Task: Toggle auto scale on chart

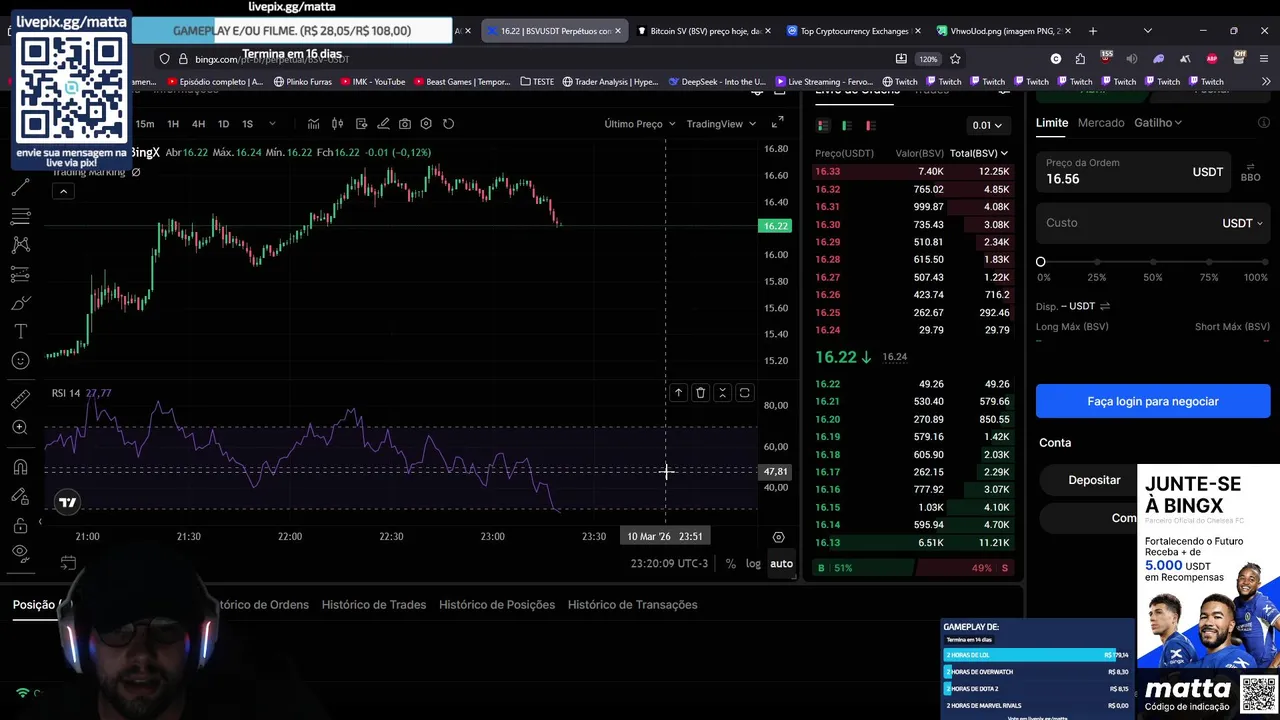Action: pos(781,564)
